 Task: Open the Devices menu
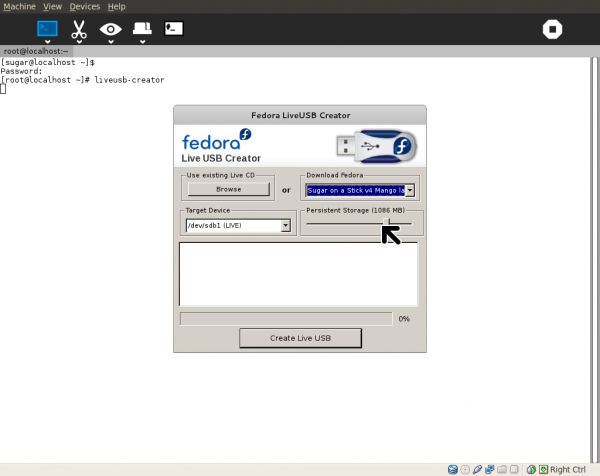click(84, 6)
